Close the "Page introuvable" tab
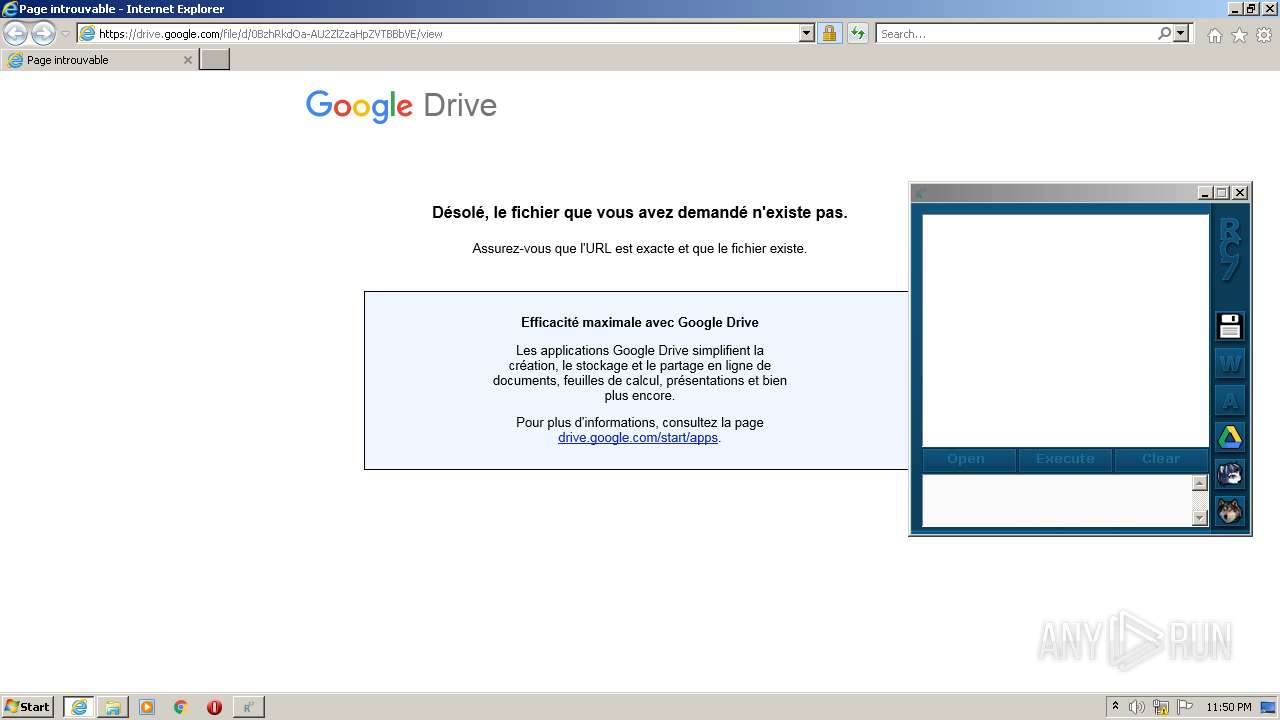1280x720 pixels. click(x=187, y=60)
